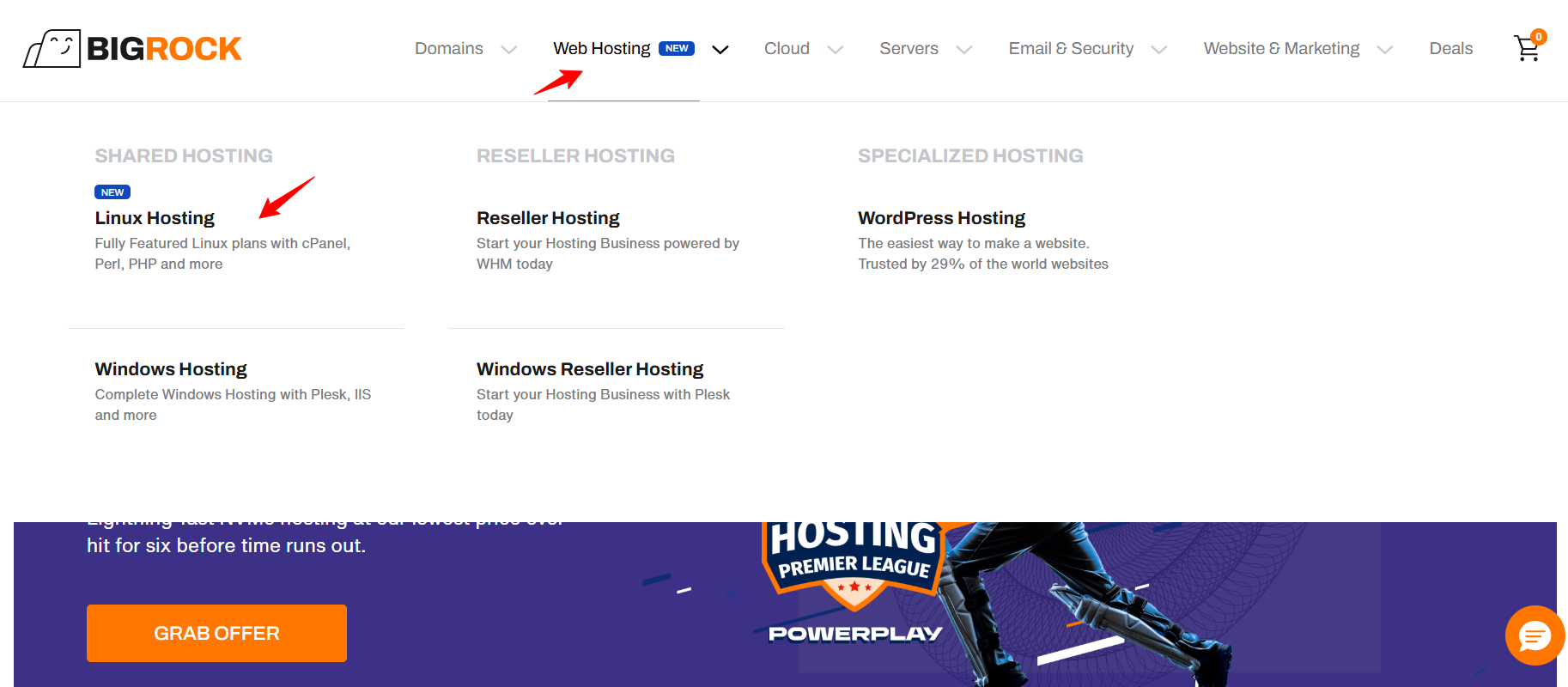Expand the Cloud dropdown chevron
Image resolution: width=1568 pixels, height=687 pixels.
(835, 50)
